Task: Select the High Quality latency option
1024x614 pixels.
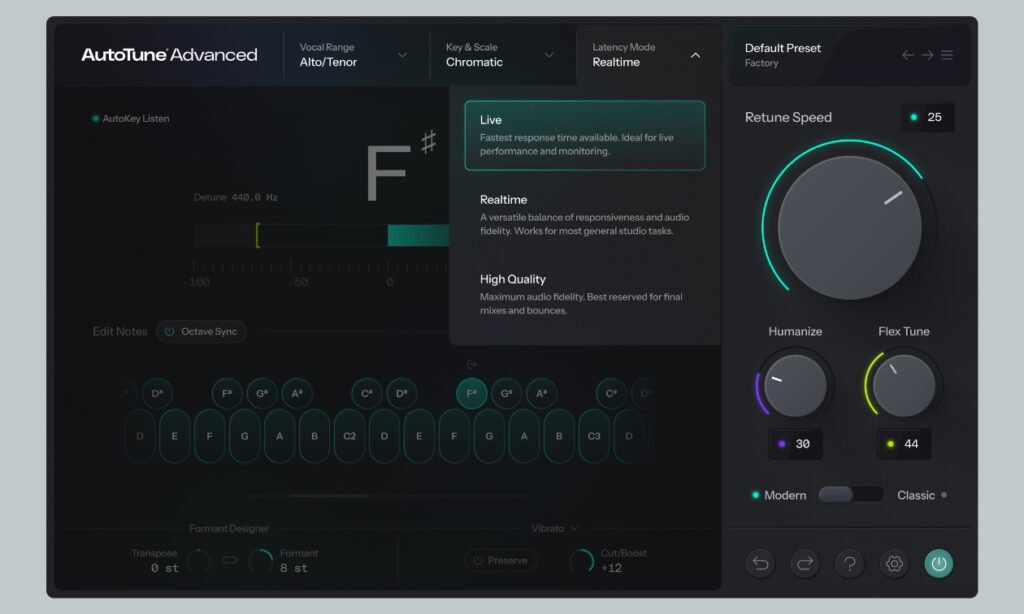Action: (x=584, y=295)
